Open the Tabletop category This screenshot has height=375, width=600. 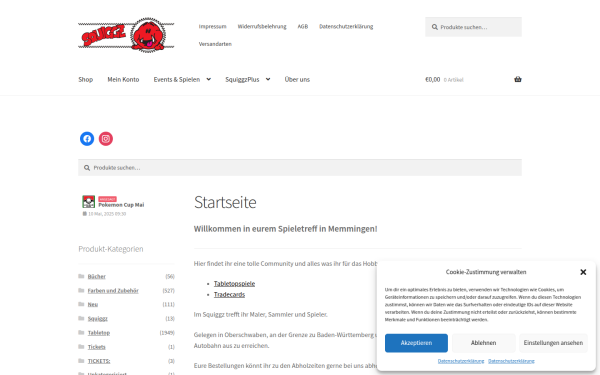click(x=99, y=333)
